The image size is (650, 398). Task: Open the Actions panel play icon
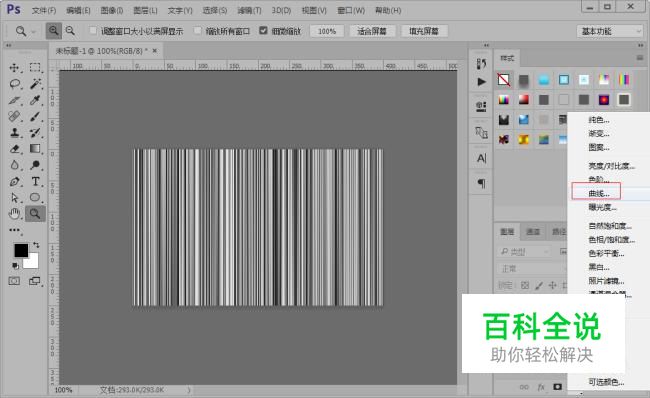(481, 82)
